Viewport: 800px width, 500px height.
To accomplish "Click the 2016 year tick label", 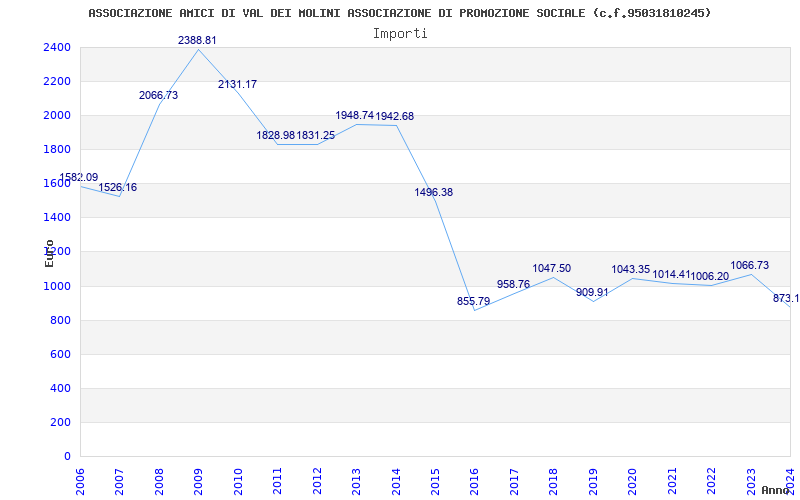I will tap(474, 481).
